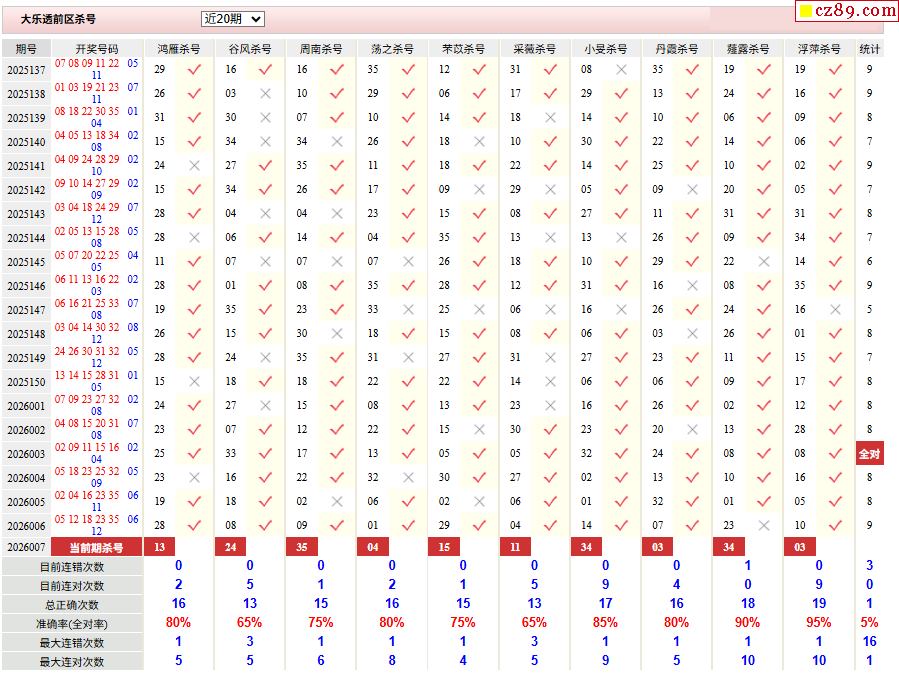Select the 浮萍杀号 column header
This screenshot has width=899, height=677.
tap(819, 48)
